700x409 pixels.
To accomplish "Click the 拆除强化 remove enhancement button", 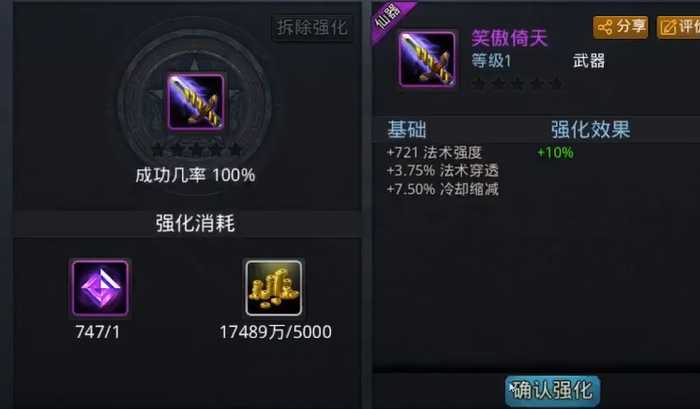I will [312, 27].
